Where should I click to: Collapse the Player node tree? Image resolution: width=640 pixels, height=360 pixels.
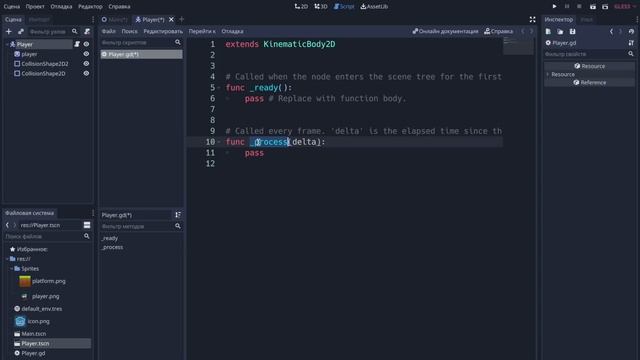tap(7, 44)
